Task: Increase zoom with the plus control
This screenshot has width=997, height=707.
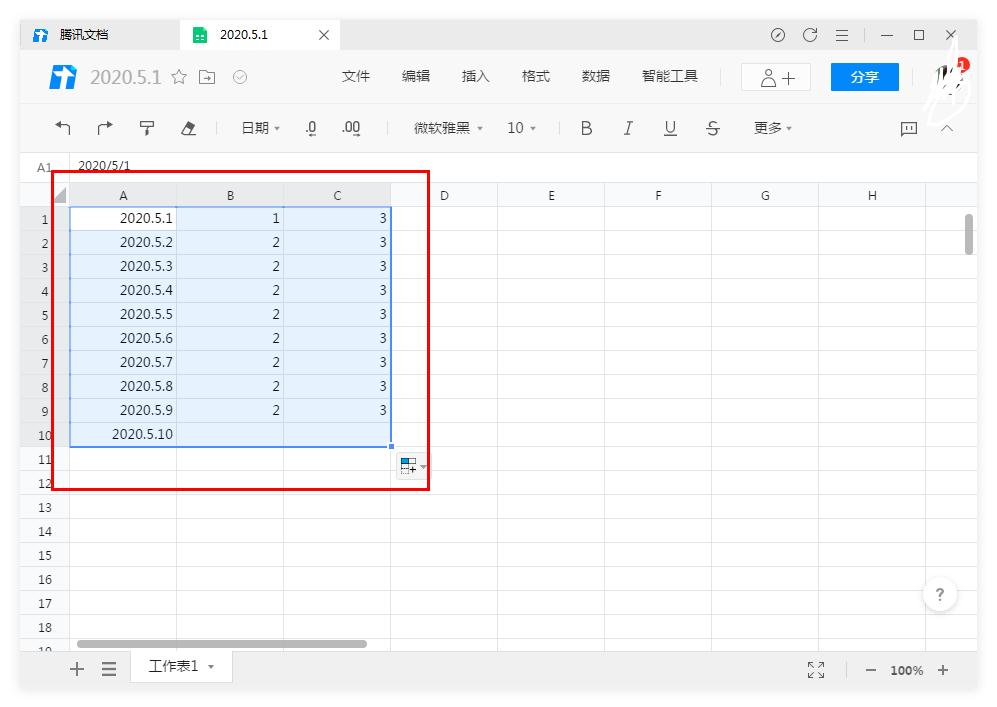Action: [x=943, y=670]
